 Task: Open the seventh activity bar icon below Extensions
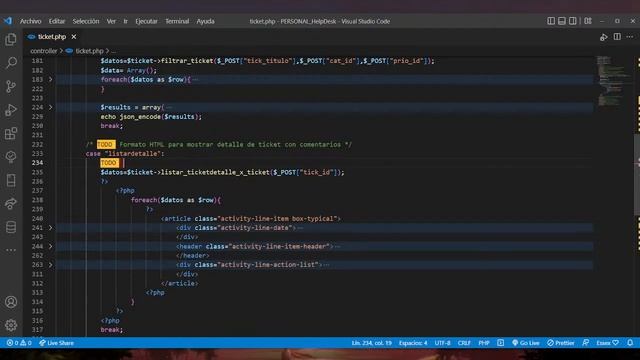pyautogui.click(x=11, y=157)
